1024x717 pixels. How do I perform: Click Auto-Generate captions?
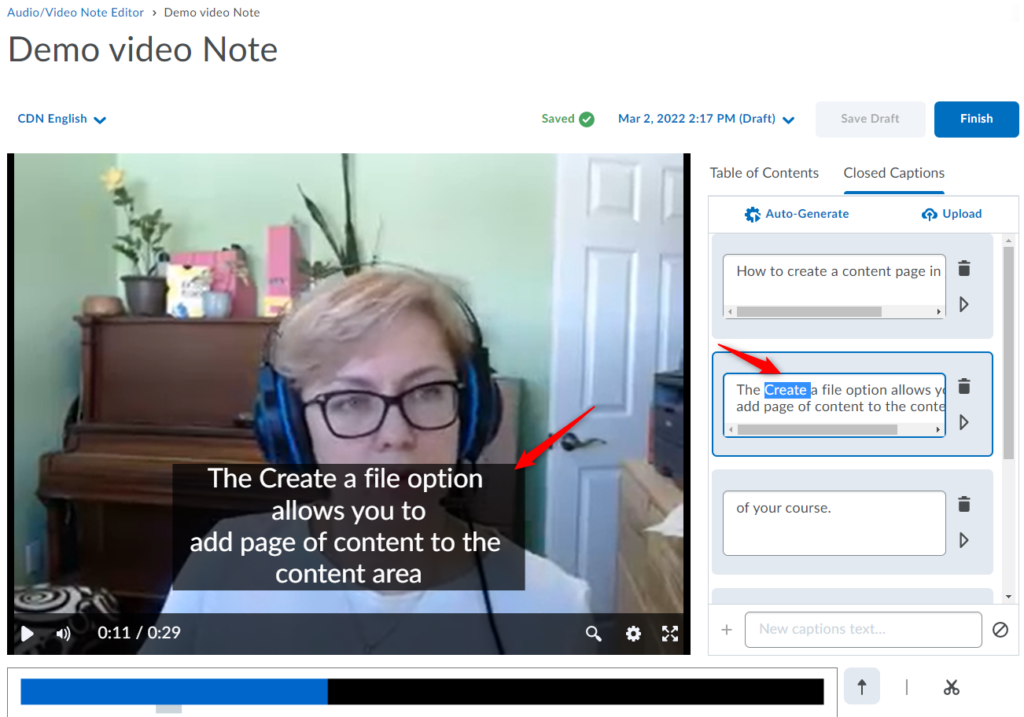[x=797, y=214]
